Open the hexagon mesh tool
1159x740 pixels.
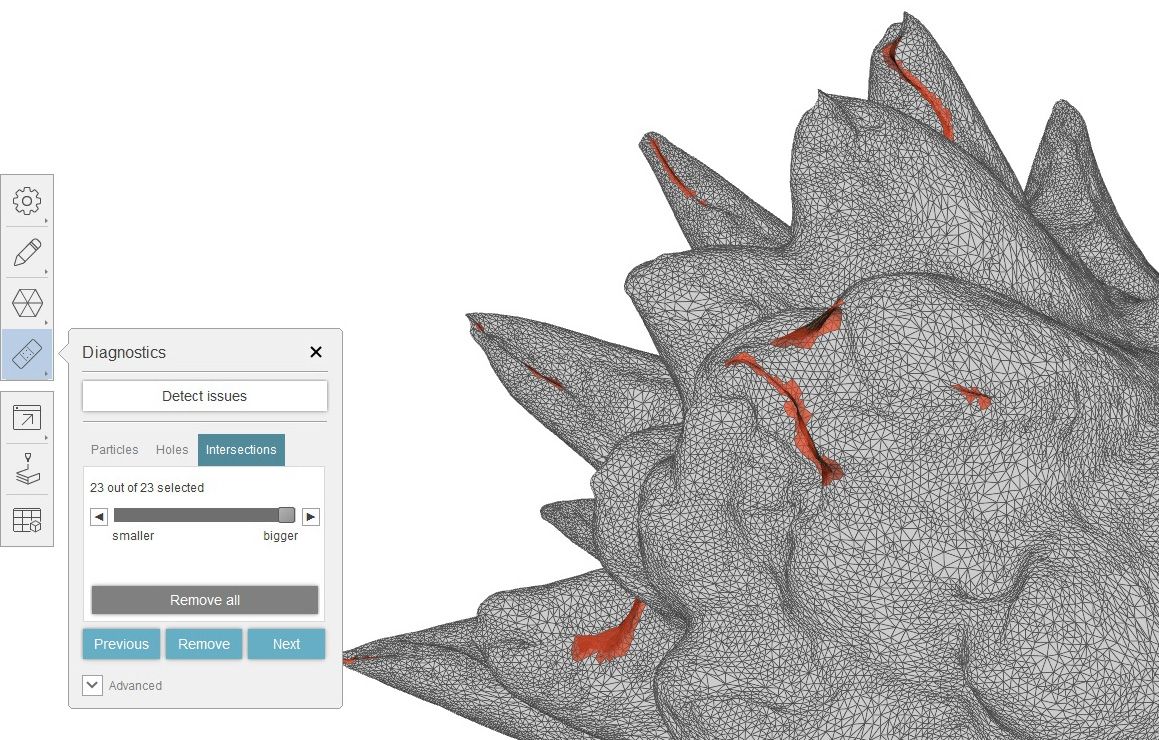click(x=28, y=302)
